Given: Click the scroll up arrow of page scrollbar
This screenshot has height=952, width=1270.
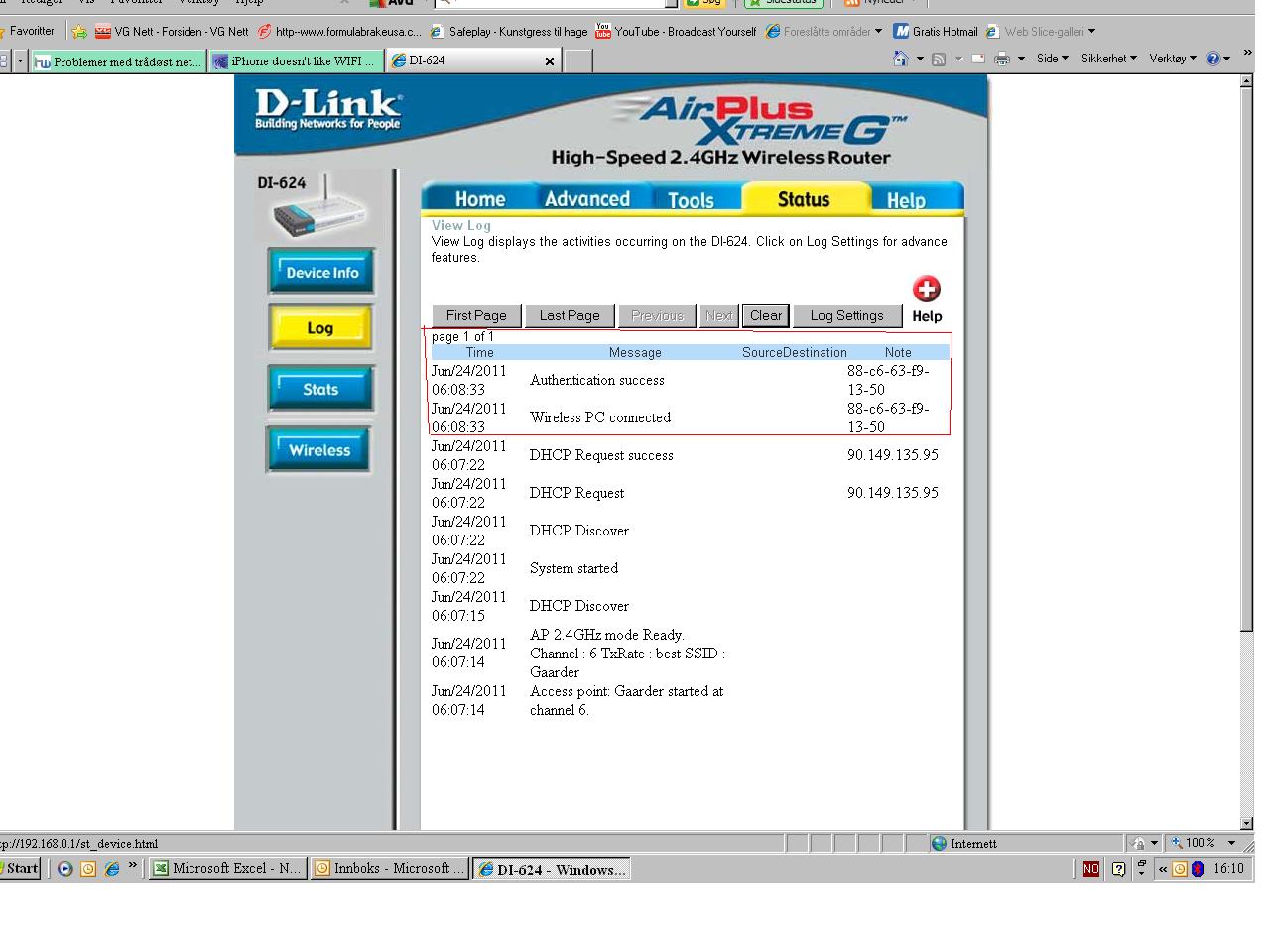Looking at the screenshot, I should click(1247, 81).
